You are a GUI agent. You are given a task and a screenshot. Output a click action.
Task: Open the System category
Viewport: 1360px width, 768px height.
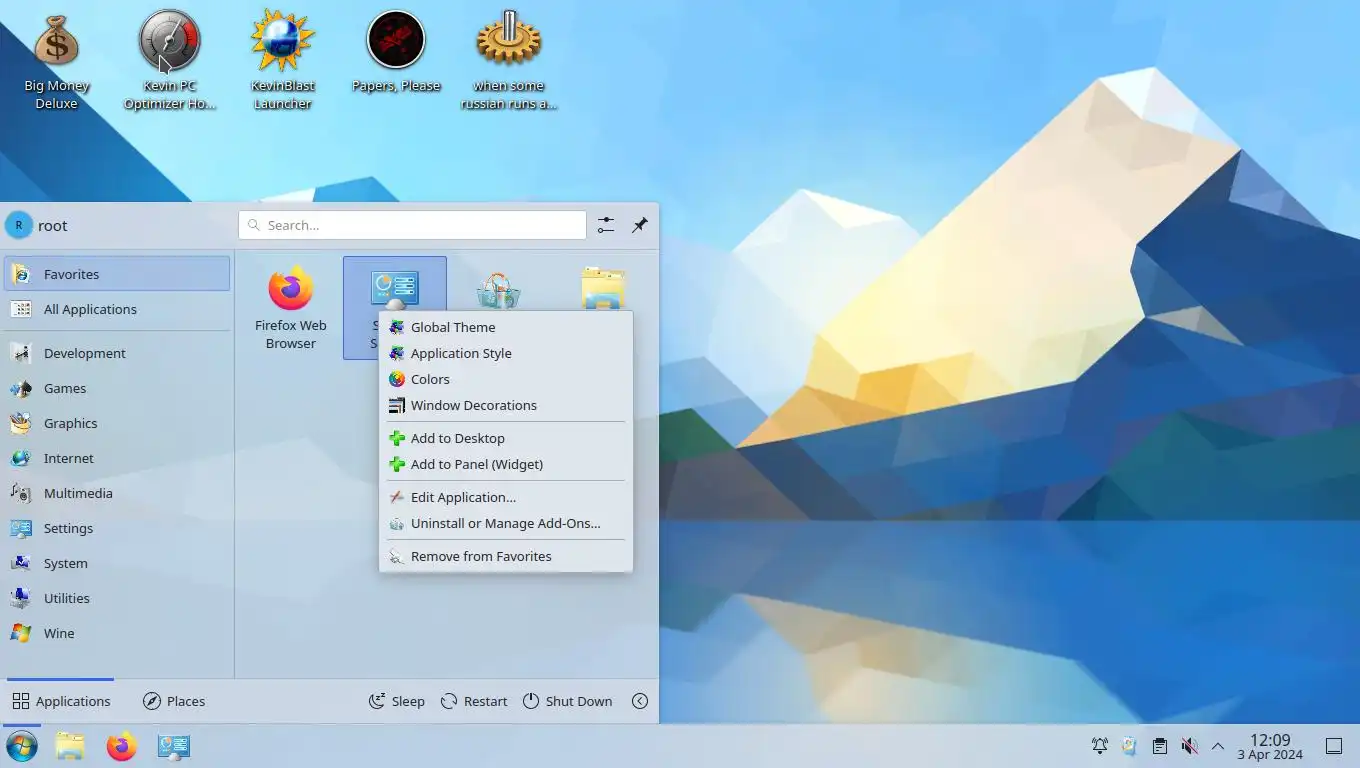tap(117, 563)
